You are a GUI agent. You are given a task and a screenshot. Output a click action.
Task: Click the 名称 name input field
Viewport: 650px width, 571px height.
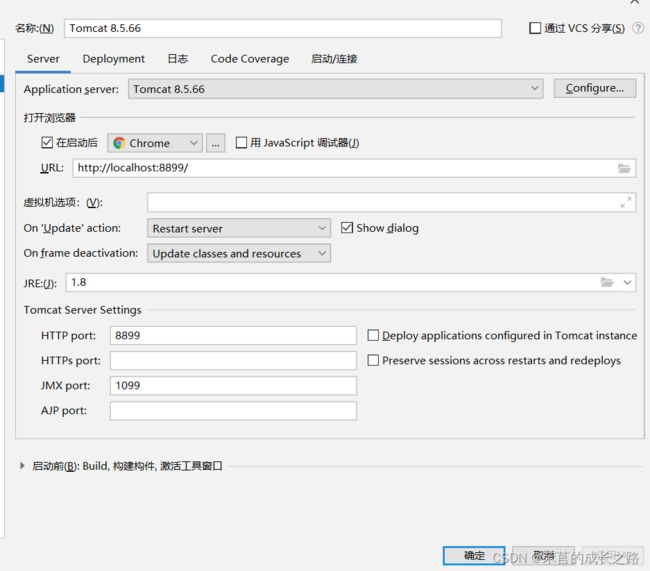283,28
